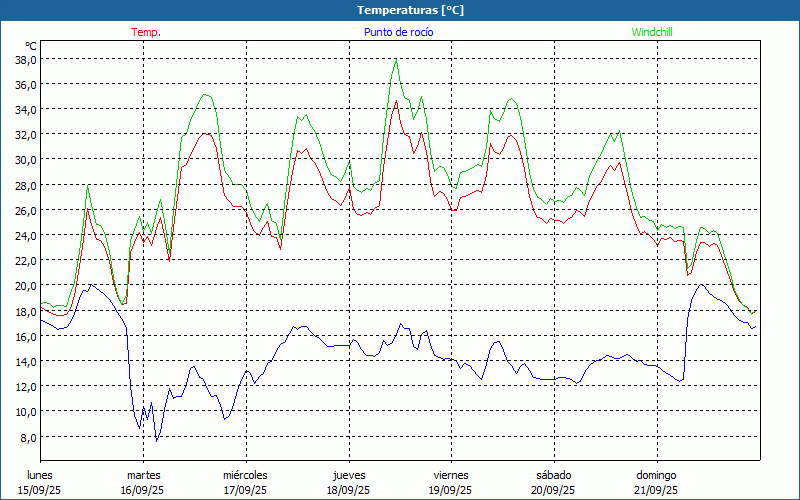Click the 21/09/25 date label
This screenshot has width=800, height=500.
pos(656,490)
